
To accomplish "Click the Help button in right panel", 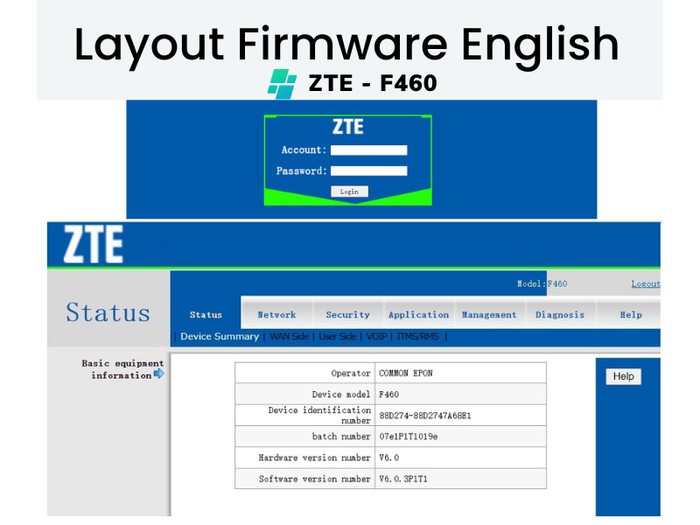I will coord(623,376).
